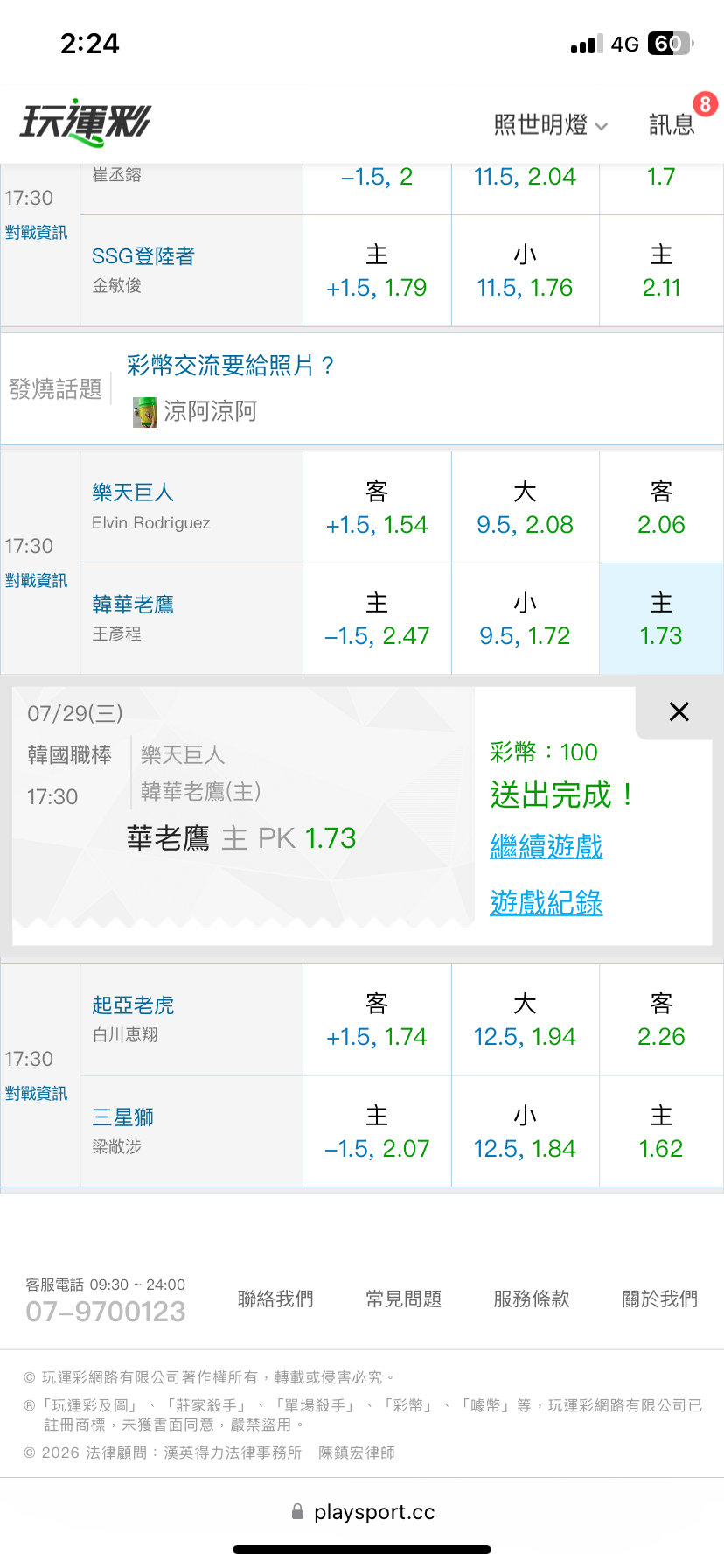The height and width of the screenshot is (1568, 724).
Task: Open 樂天巨人 team link
Action: 133,493
